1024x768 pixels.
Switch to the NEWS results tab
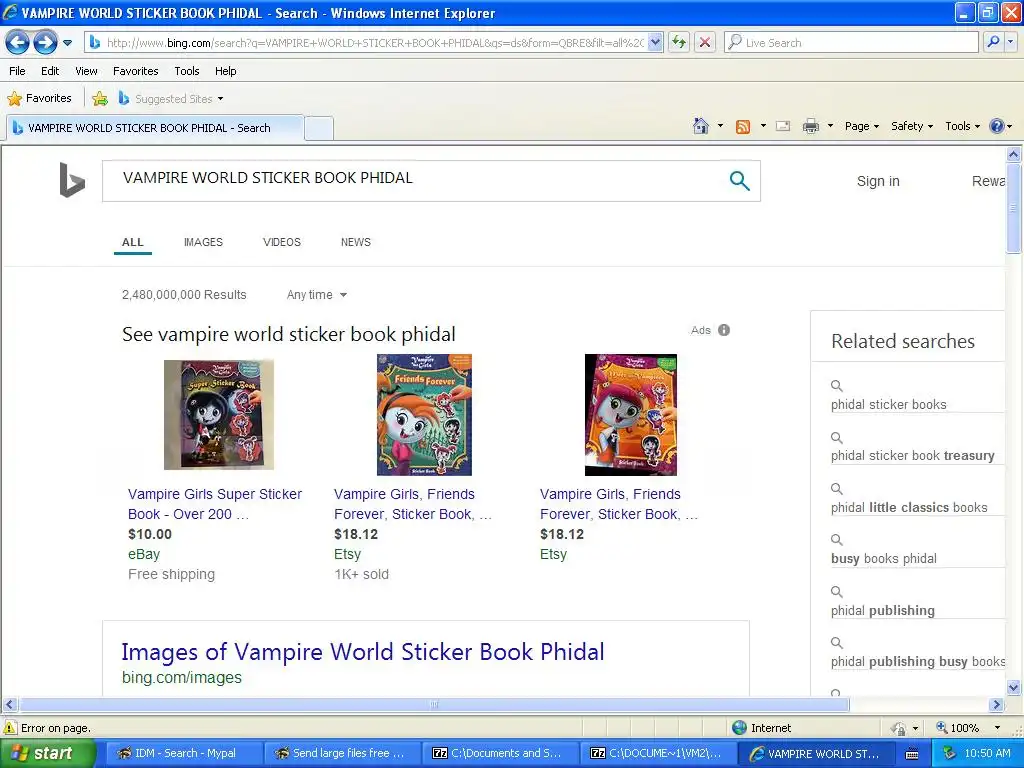pos(355,242)
